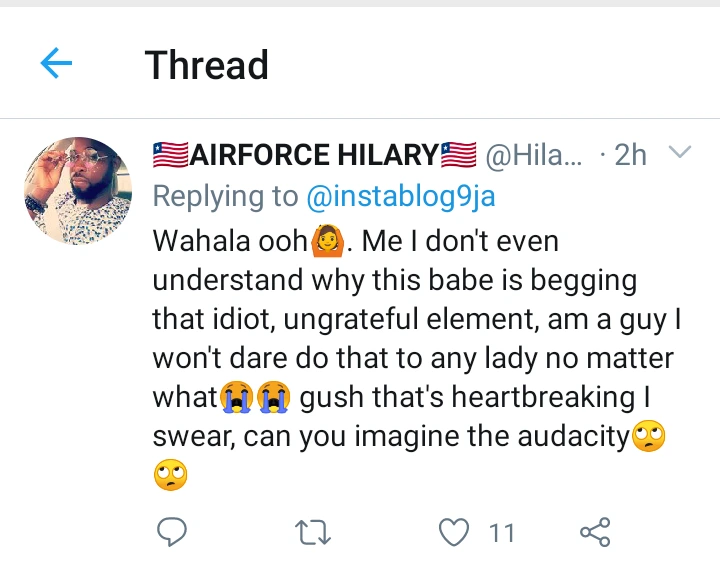Go back using the blue arrow
Image resolution: width=720 pixels, height=567 pixels.
56,65
